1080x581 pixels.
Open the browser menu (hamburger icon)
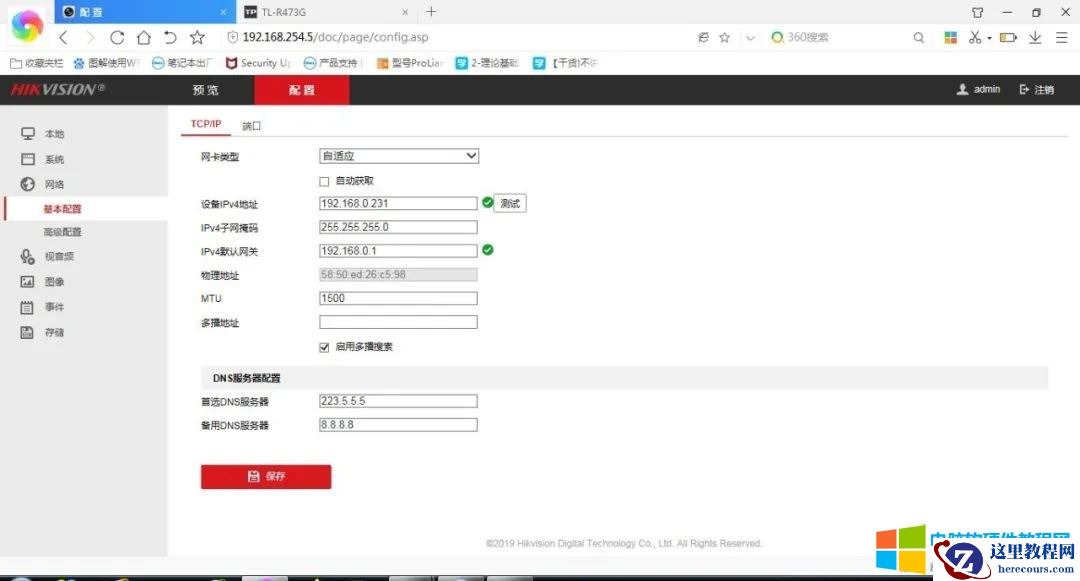click(1062, 36)
